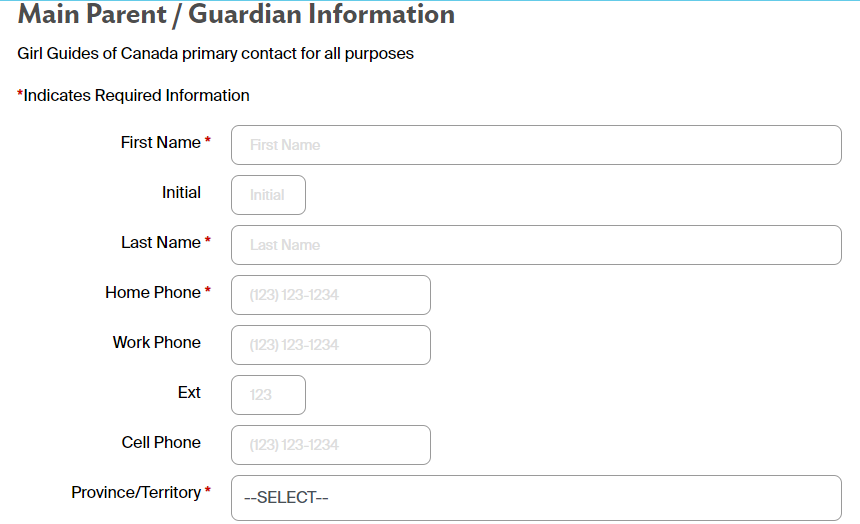Click the "Ext" label text

click(189, 393)
